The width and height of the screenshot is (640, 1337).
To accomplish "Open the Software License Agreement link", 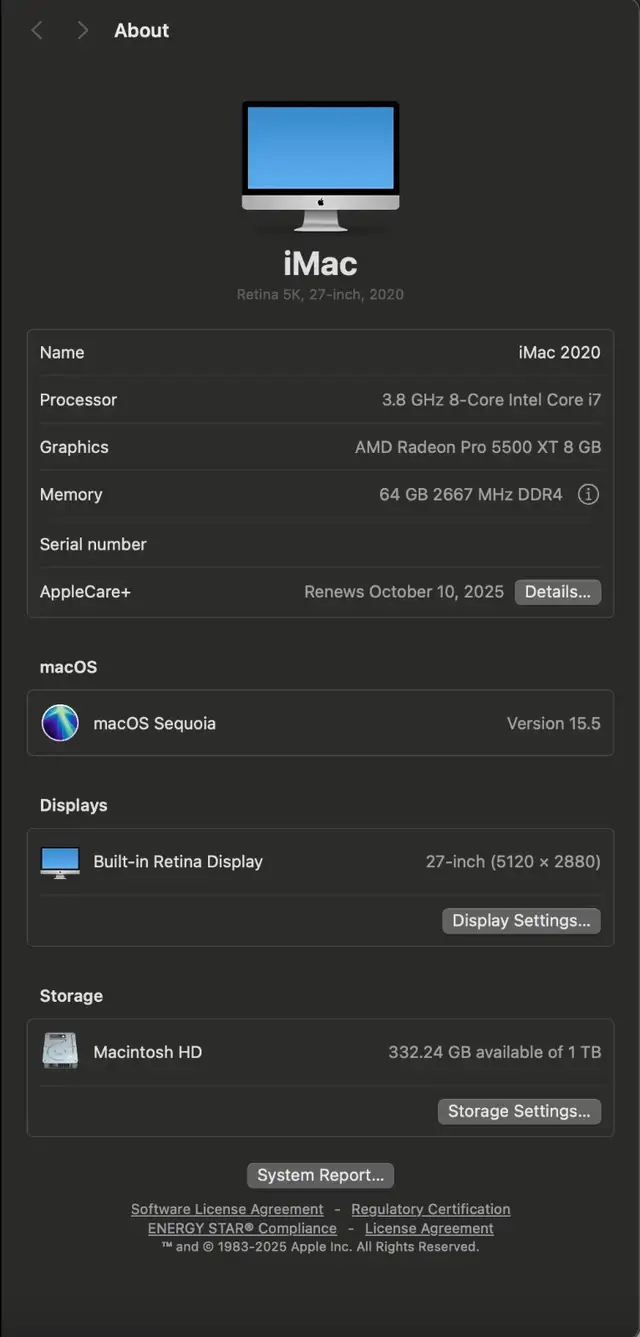I will pos(227,1209).
